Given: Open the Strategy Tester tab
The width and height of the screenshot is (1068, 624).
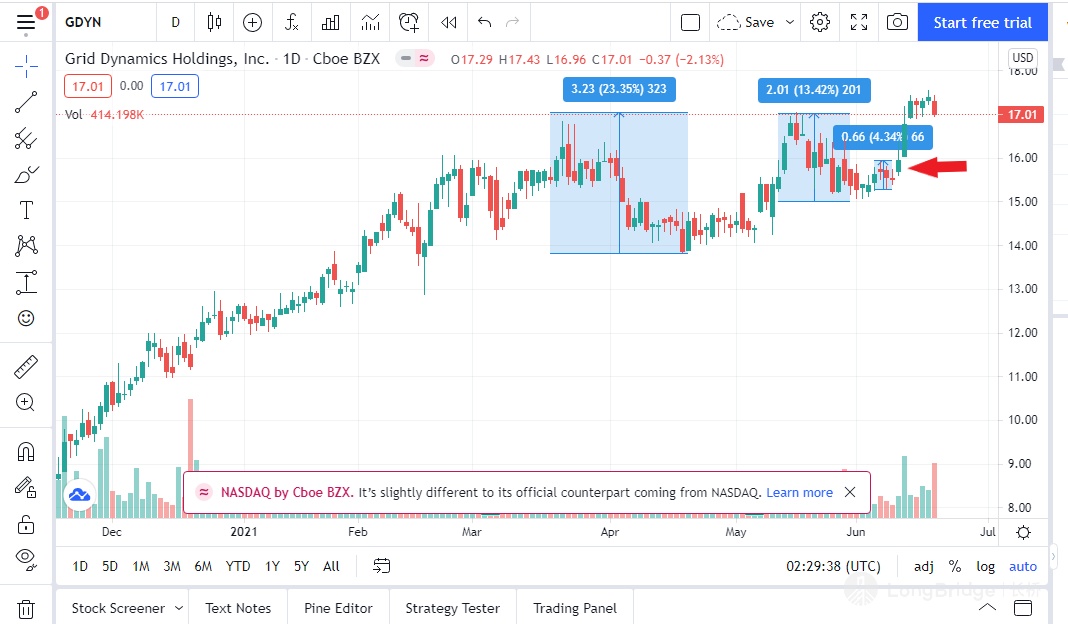Looking at the screenshot, I should coord(452,608).
